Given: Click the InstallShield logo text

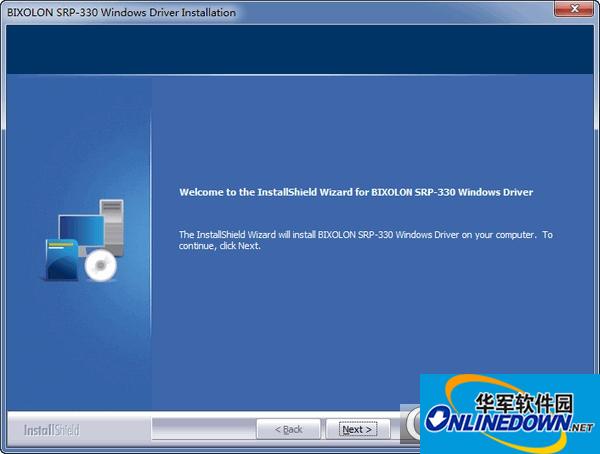Looking at the screenshot, I should [x=52, y=430].
